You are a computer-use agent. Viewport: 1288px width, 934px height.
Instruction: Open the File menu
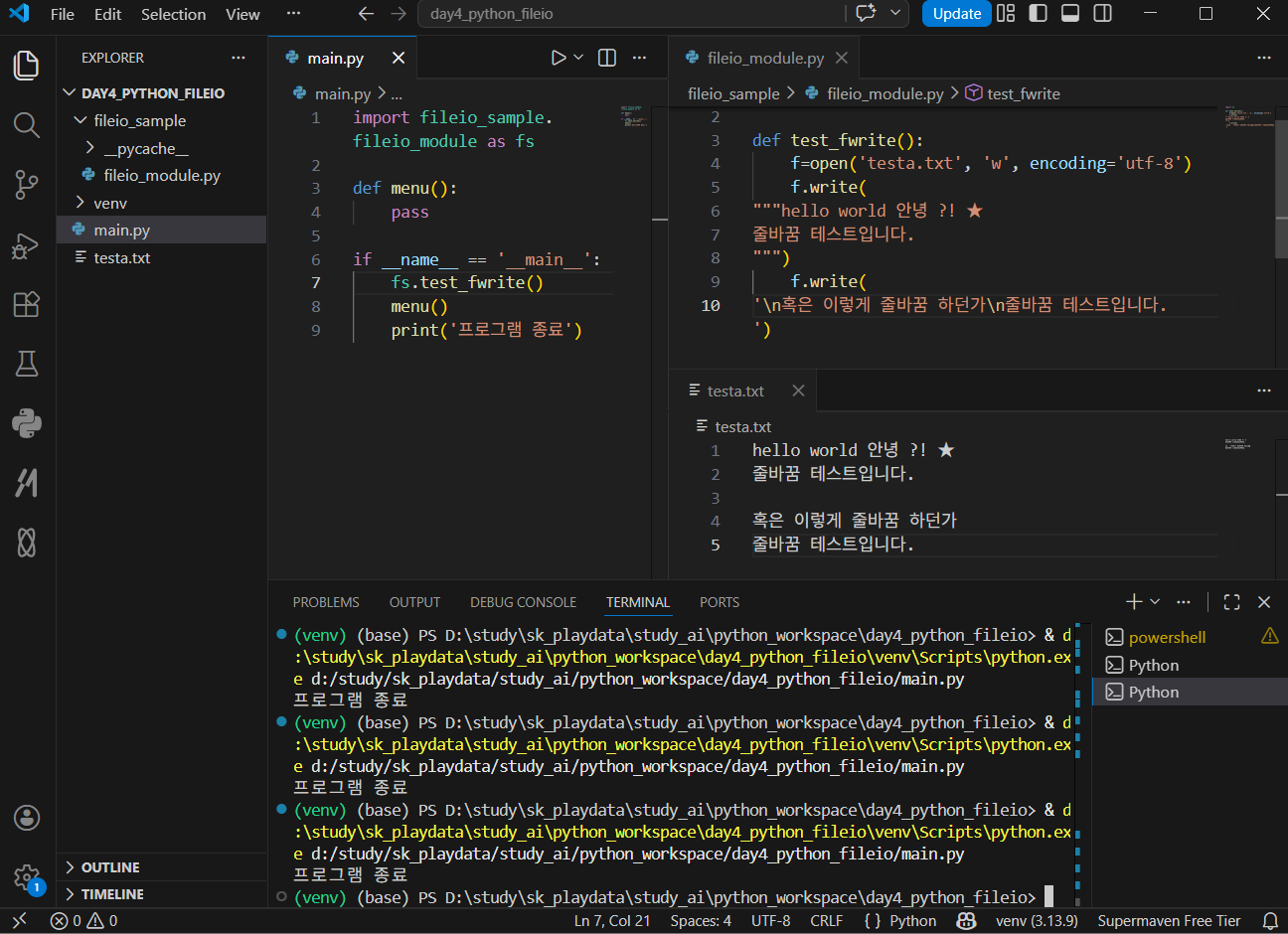coord(62,14)
